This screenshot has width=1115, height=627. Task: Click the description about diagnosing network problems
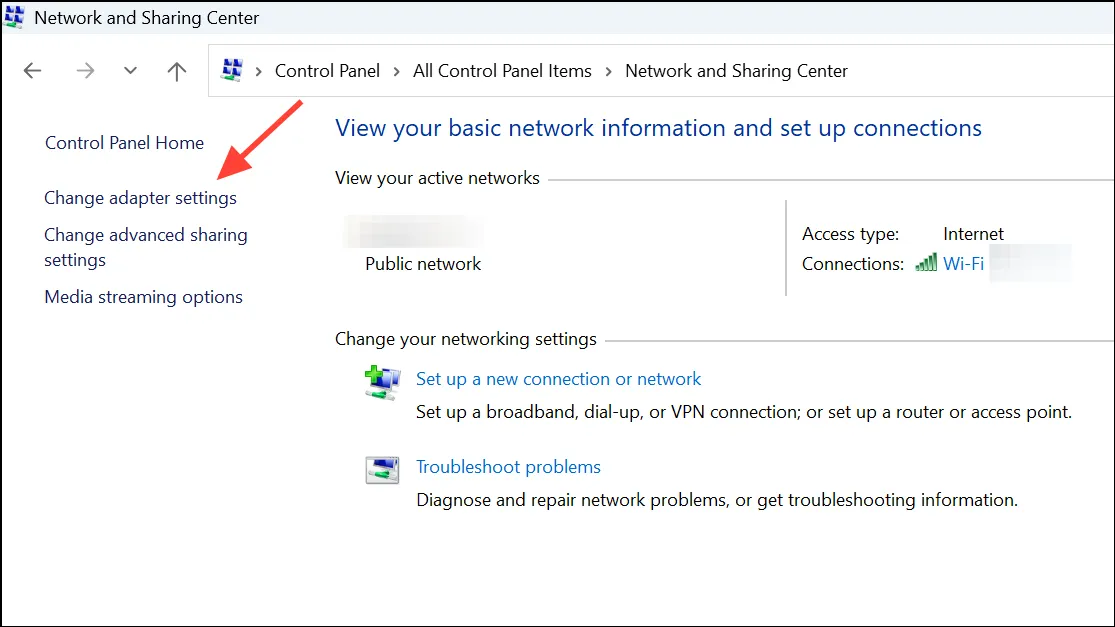point(717,500)
